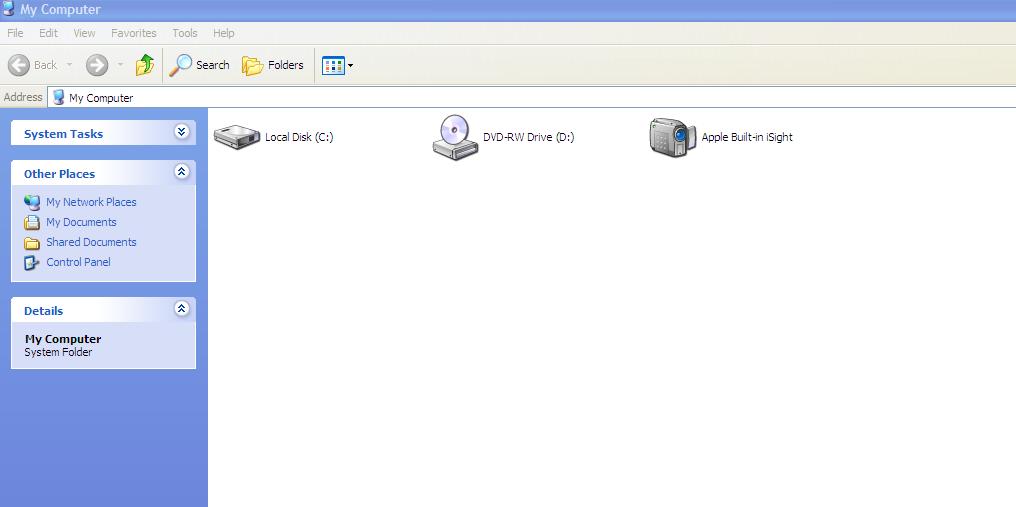This screenshot has height=507, width=1016.
Task: Click the Other Places header text
Action: [59, 174]
